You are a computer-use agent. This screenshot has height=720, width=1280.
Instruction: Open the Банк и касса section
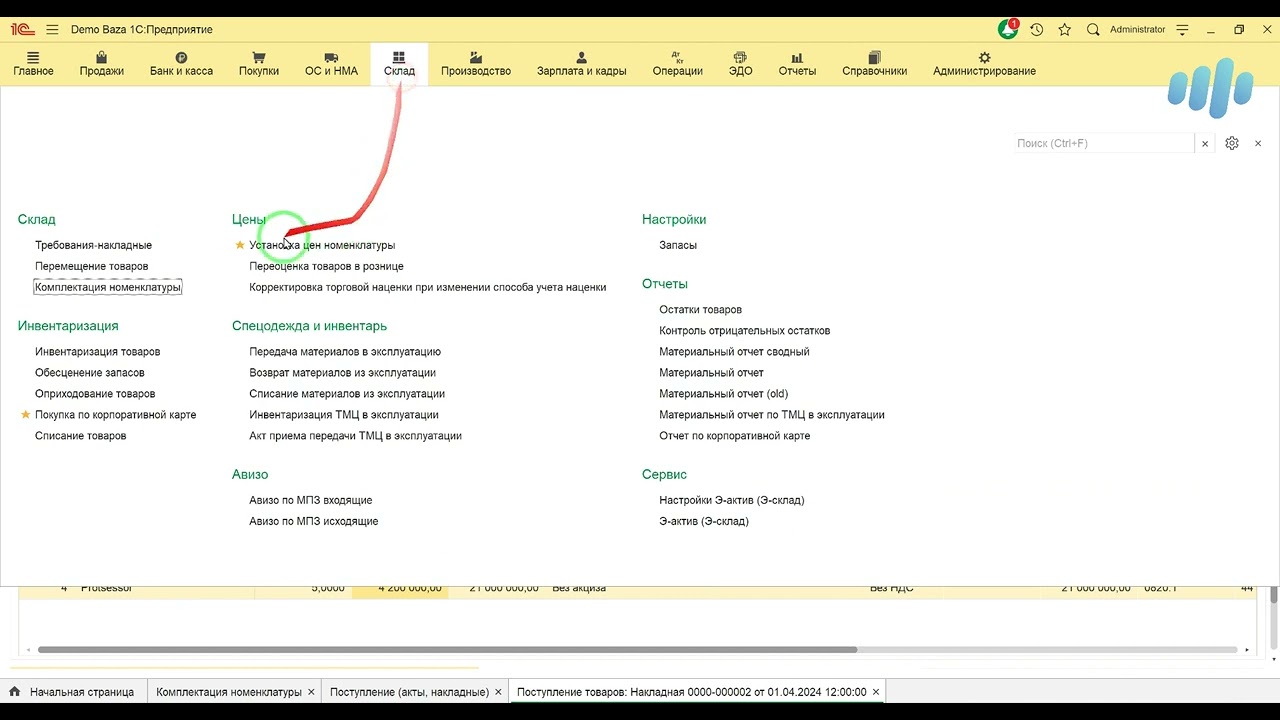(181, 64)
